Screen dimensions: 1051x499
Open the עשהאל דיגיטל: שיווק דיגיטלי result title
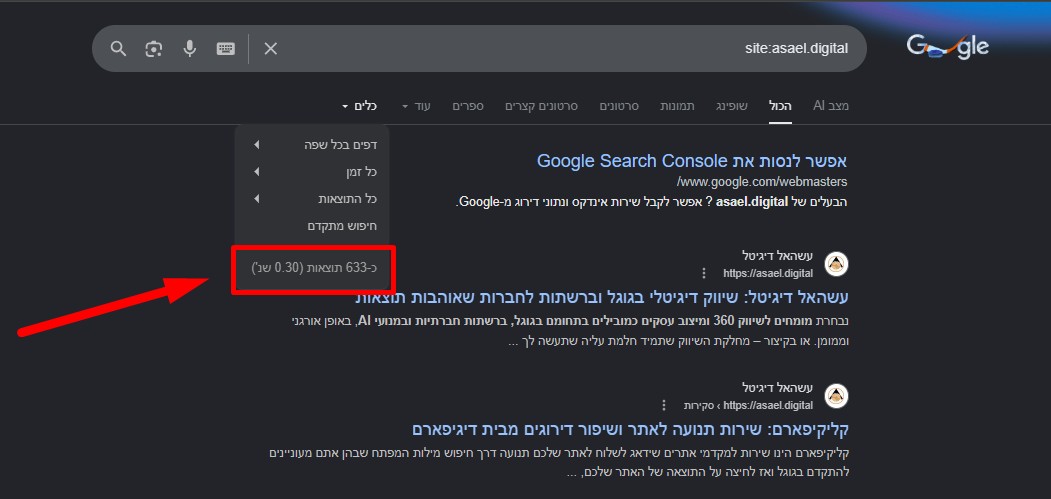click(x=601, y=297)
